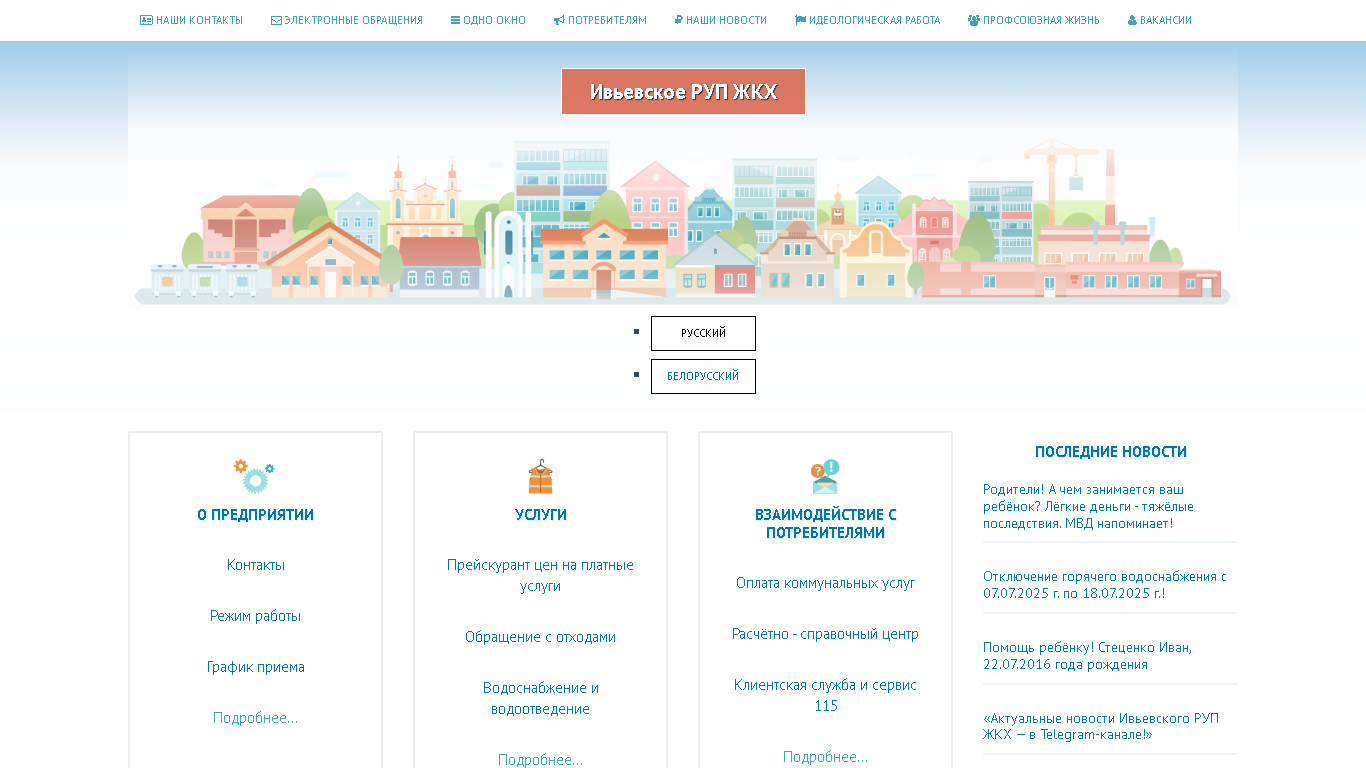Click the flag icon beside Идеологическая работа
Image resolution: width=1366 pixels, height=768 pixels.
tap(800, 20)
